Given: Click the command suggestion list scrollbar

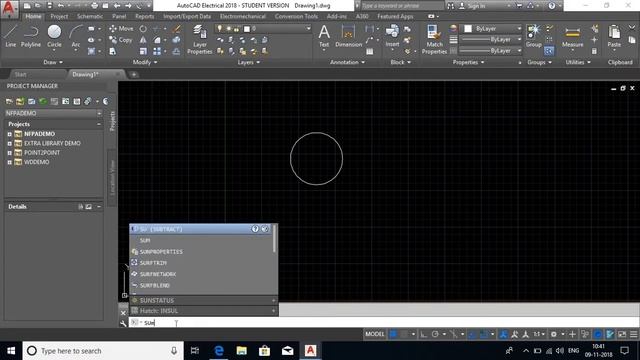Looking at the screenshot, I should 275,239.
